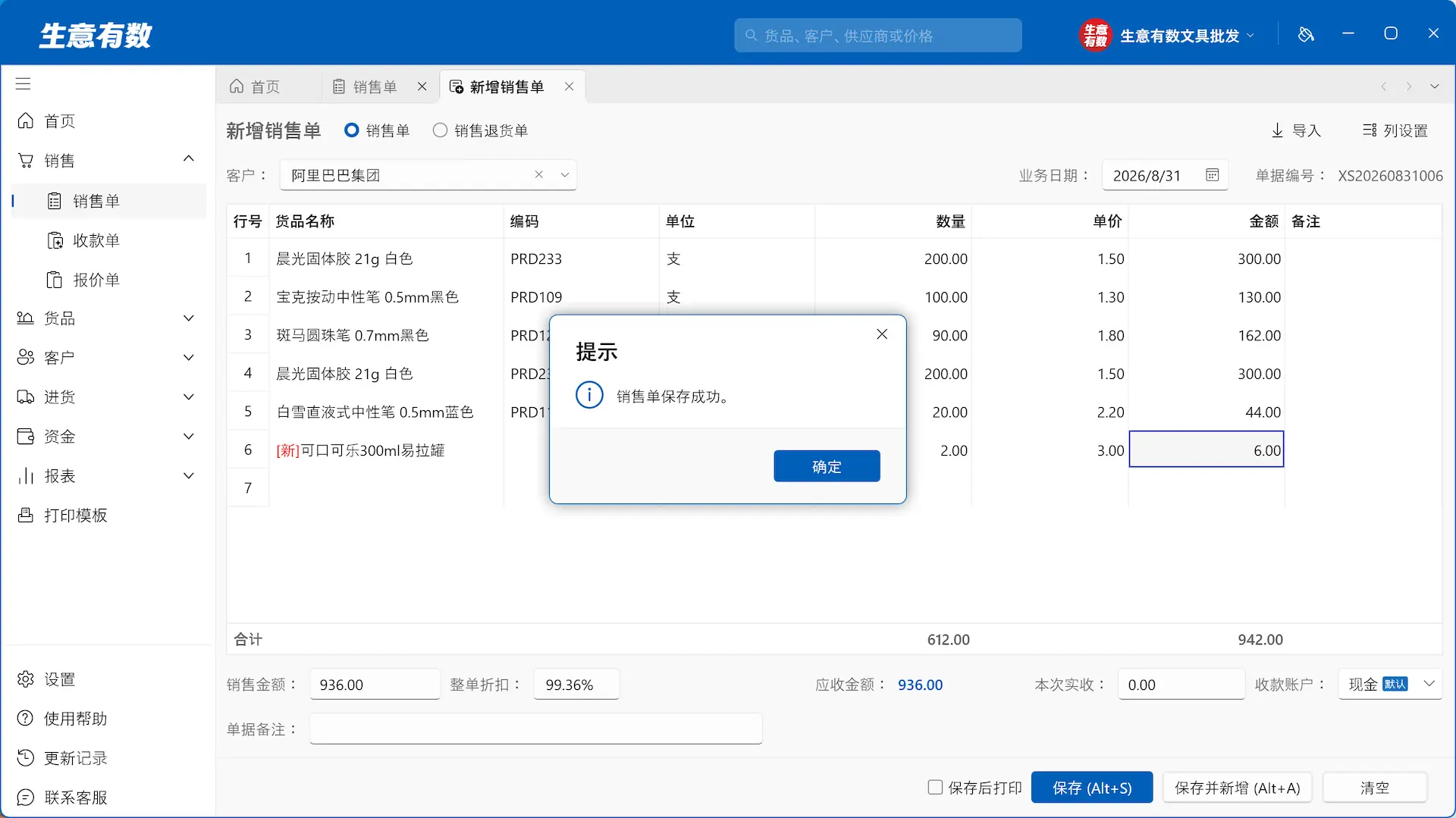
Task: Click 保存并新增 (Alt+A) button
Action: click(x=1238, y=788)
